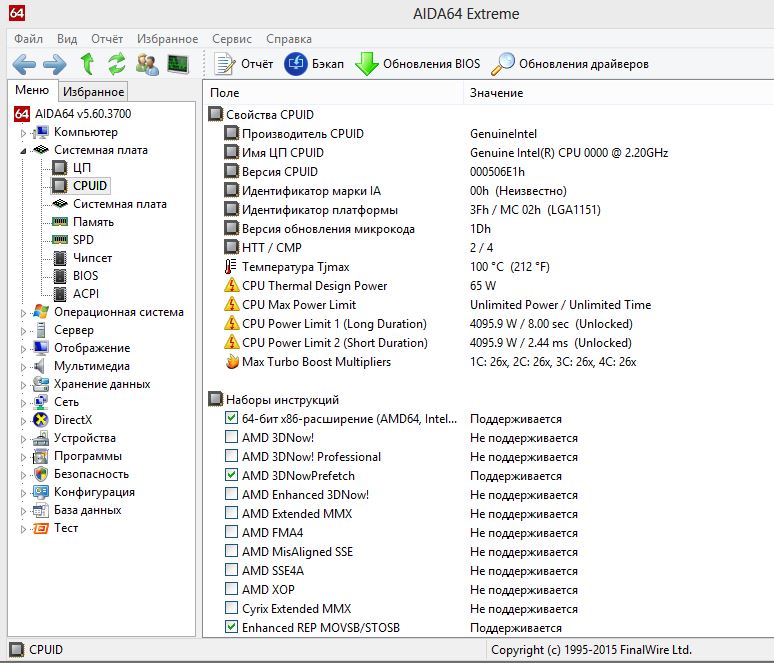This screenshot has width=774, height=663.
Task: Click the Обновления BIOS toolbar label
Action: (x=431, y=64)
